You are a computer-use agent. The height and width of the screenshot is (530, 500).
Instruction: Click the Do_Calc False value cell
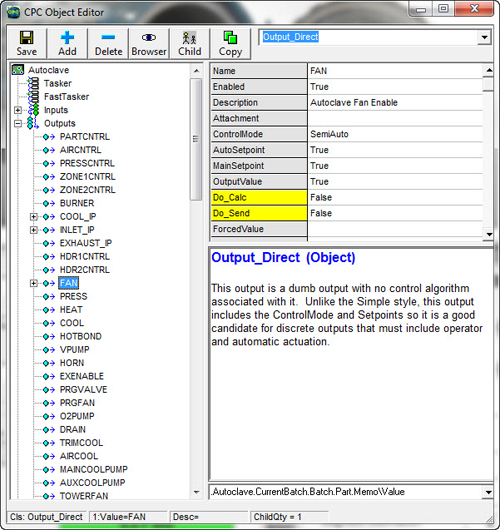tap(395, 197)
